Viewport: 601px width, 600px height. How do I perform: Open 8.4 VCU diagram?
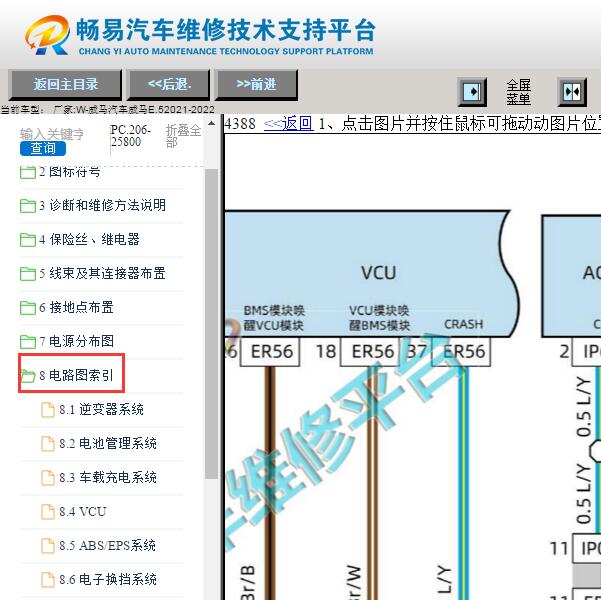[x=82, y=511]
